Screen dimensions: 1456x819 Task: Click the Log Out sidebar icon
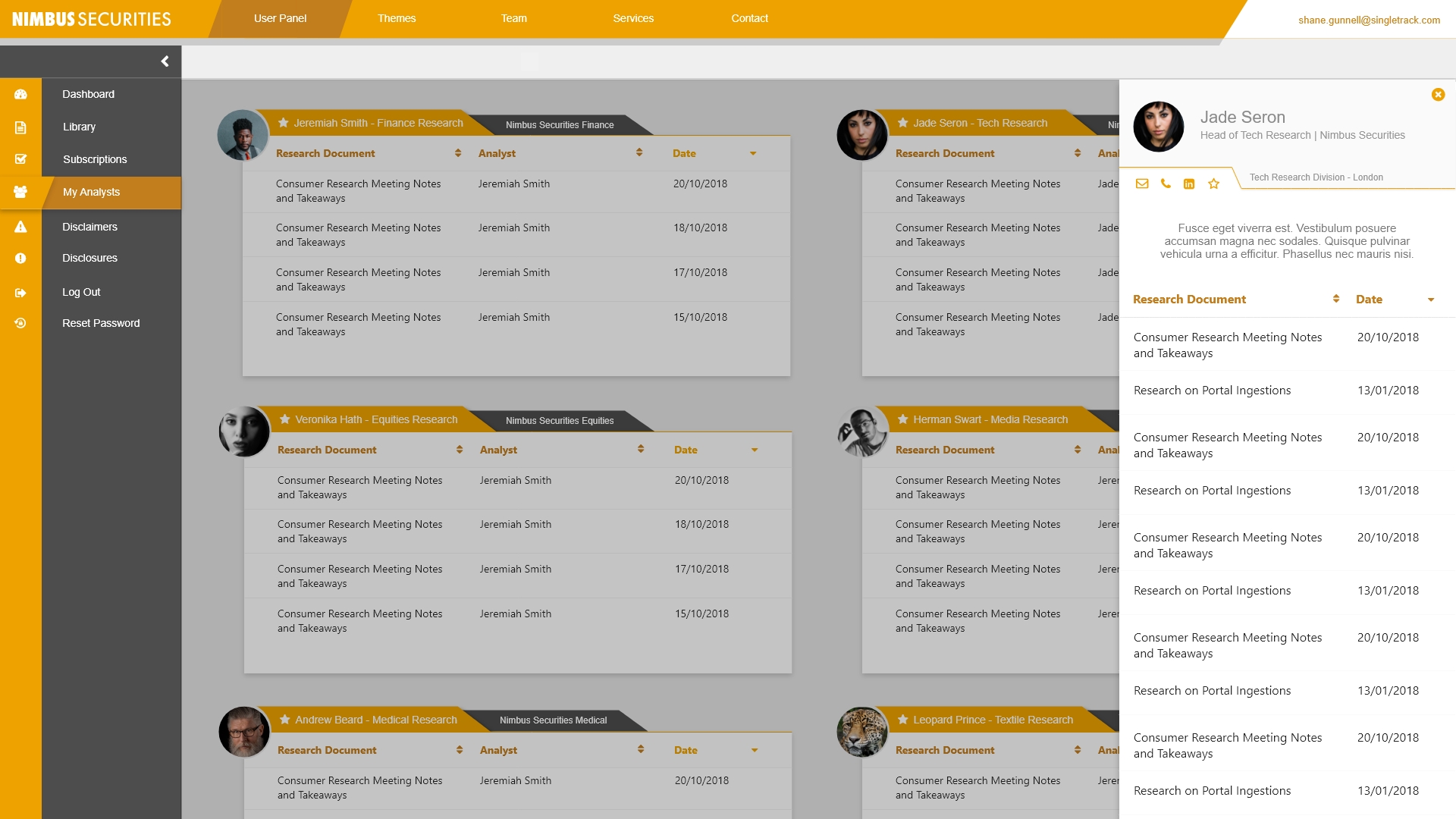click(x=20, y=293)
